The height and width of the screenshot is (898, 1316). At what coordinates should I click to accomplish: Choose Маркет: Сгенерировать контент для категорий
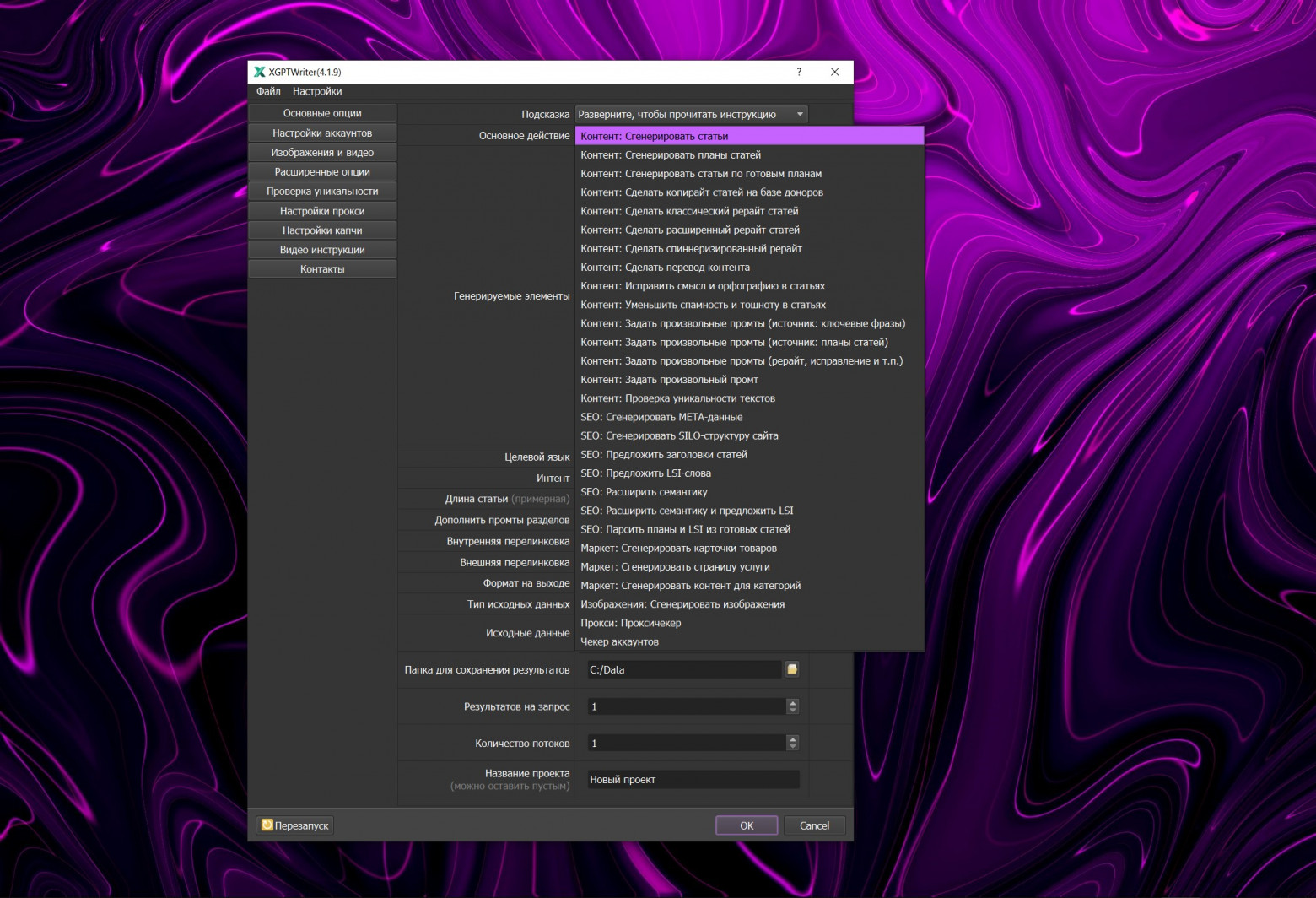click(749, 586)
